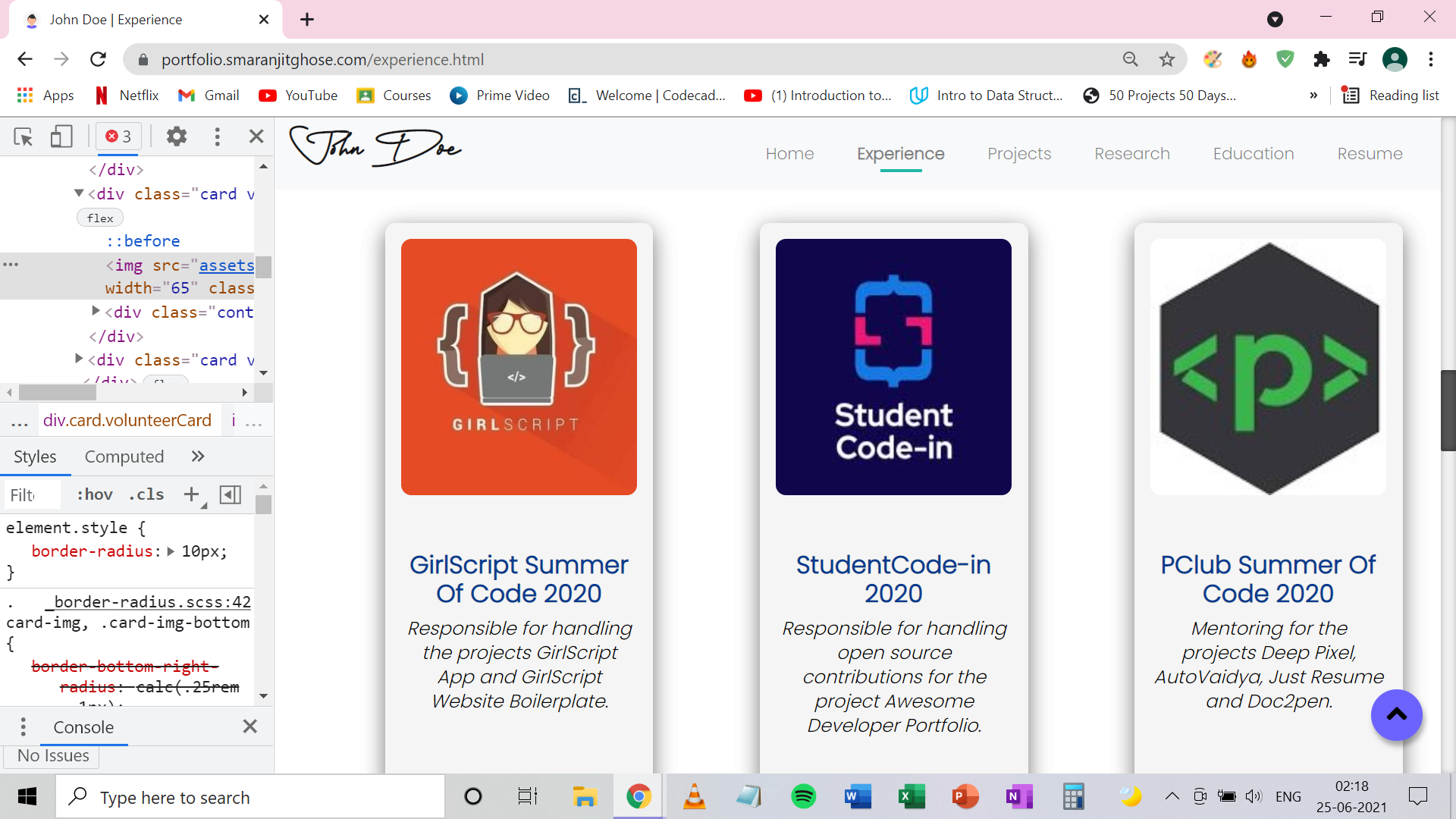
Task: Select the Console tab at the bottom
Action: click(x=83, y=726)
